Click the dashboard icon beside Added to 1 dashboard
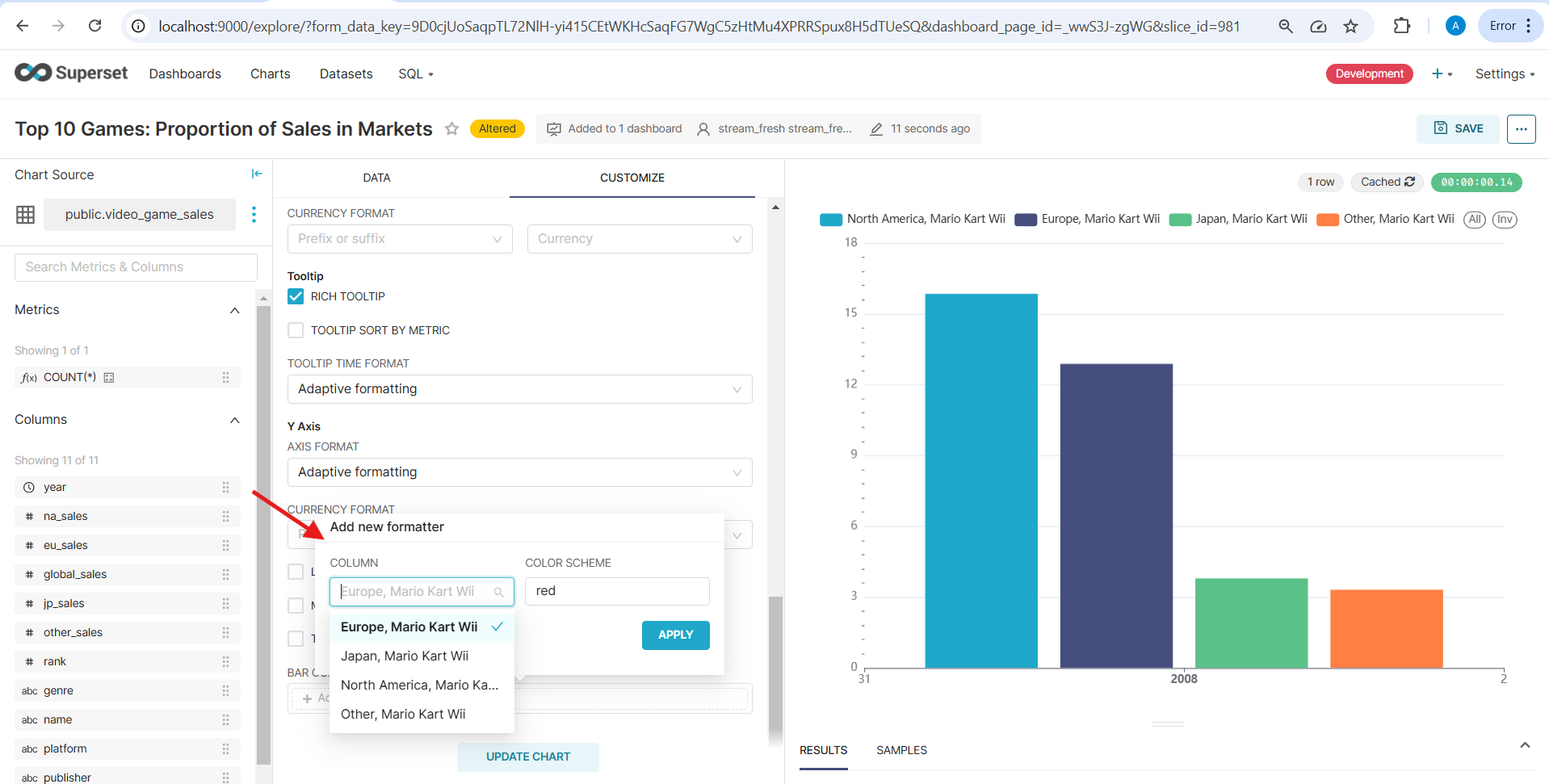The image size is (1549, 784). (x=554, y=129)
